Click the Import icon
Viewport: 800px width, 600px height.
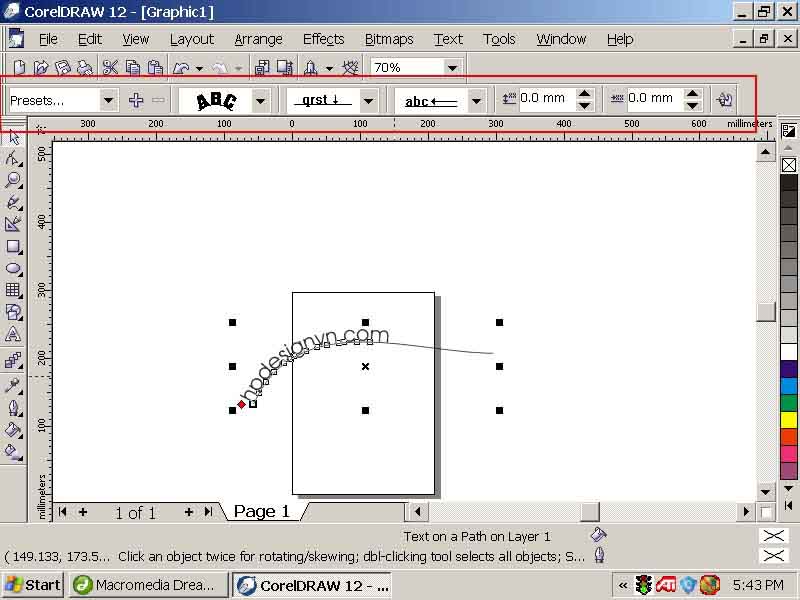pos(262,67)
